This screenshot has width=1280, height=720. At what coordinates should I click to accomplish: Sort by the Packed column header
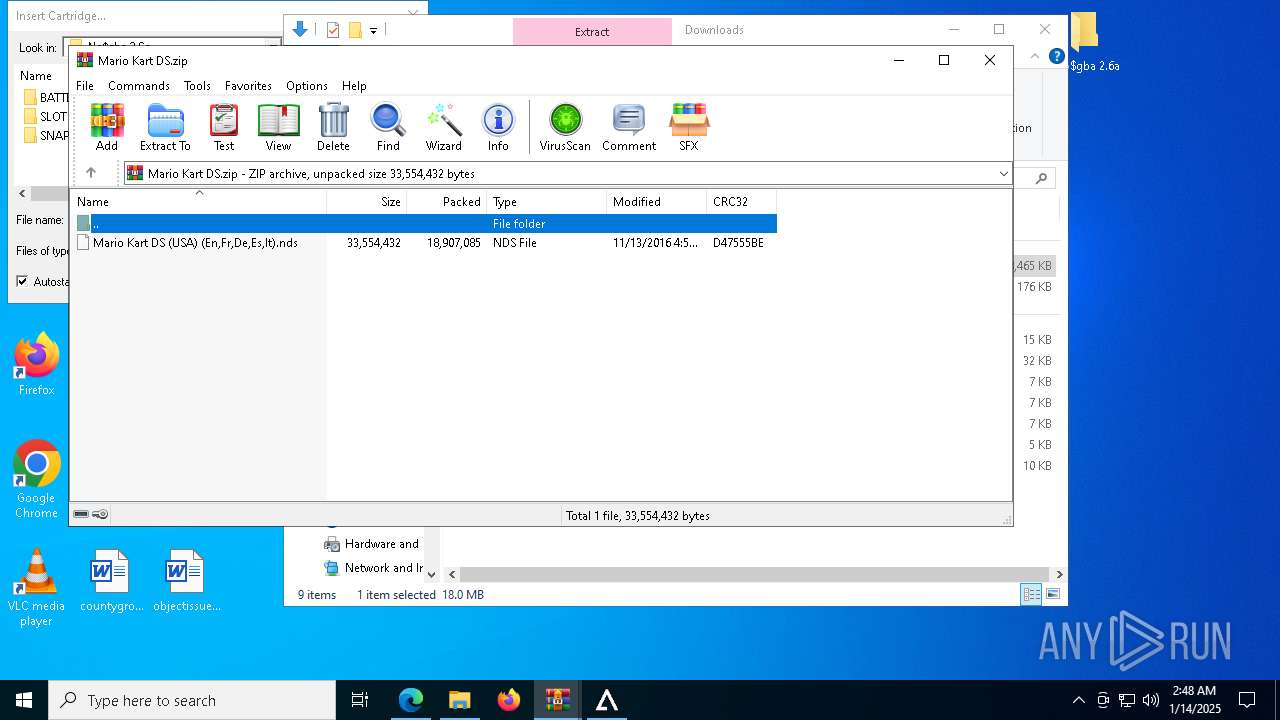[447, 202]
